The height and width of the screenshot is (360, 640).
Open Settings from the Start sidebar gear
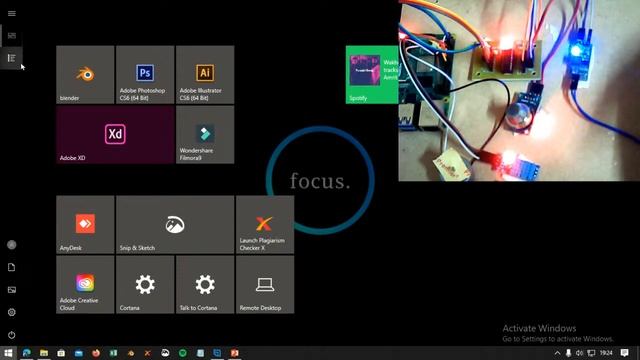pyautogui.click(x=11, y=312)
